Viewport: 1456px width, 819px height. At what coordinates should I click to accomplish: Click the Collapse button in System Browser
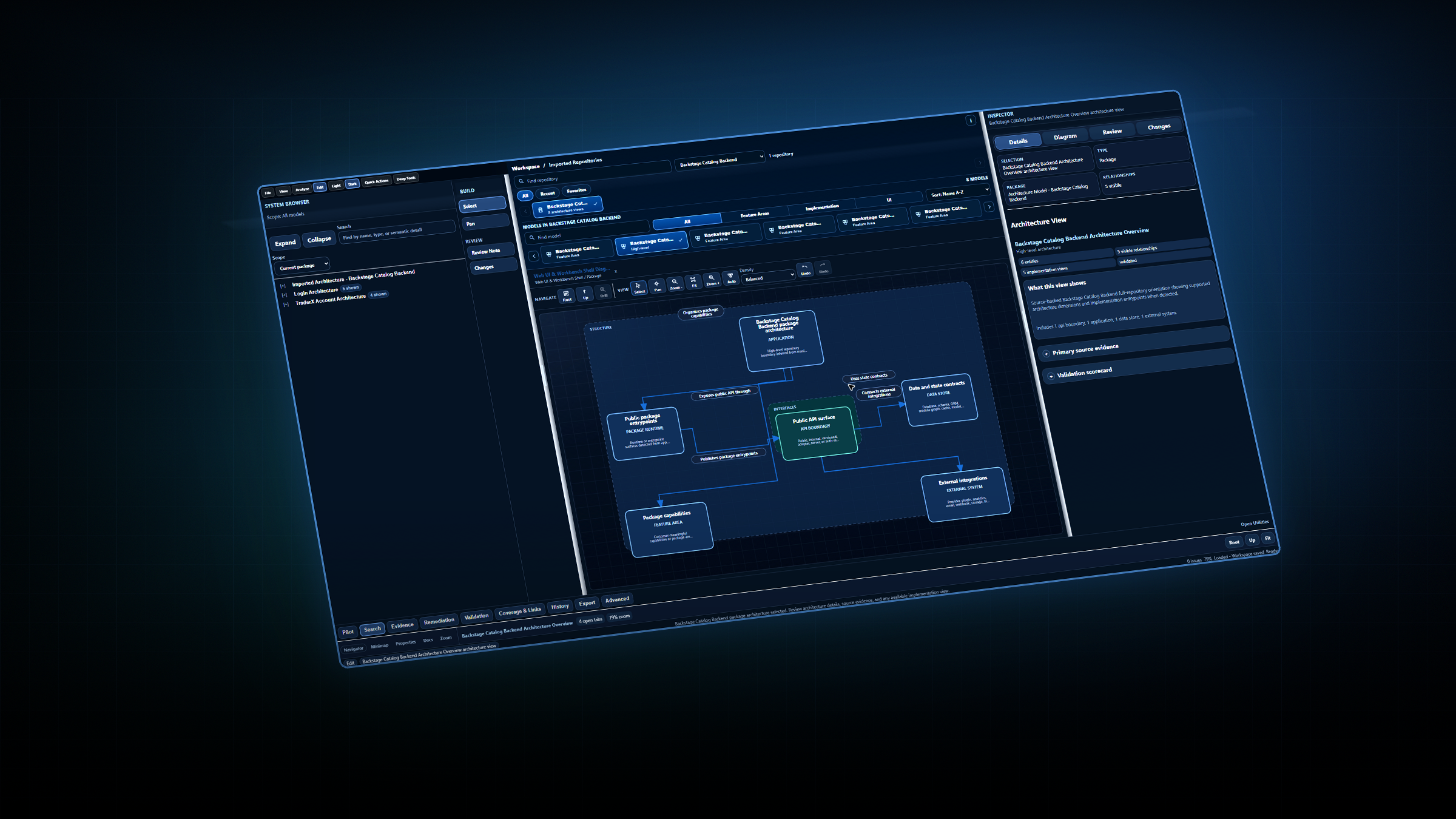coord(319,239)
